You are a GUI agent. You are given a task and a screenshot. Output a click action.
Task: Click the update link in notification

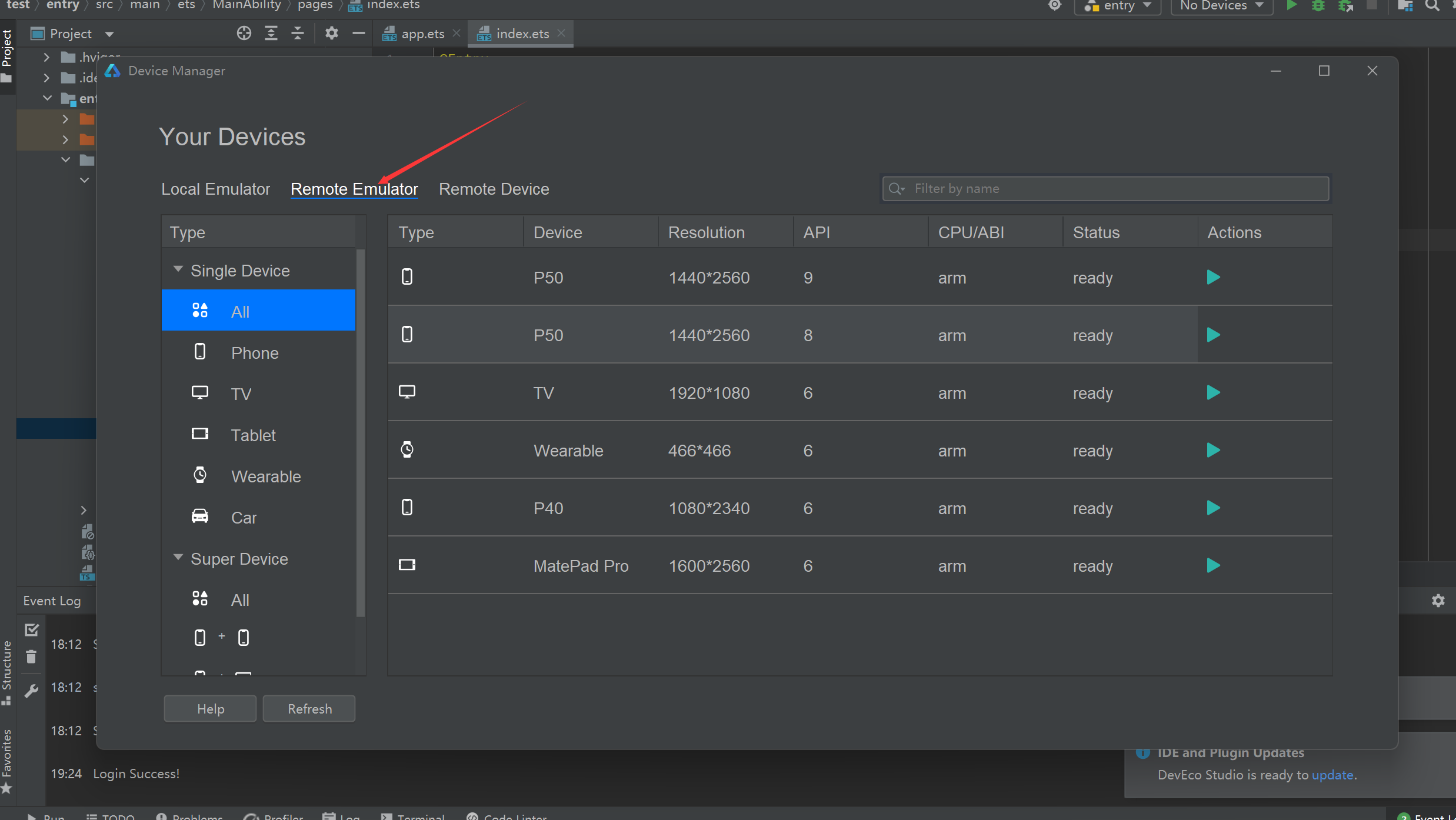(1332, 775)
